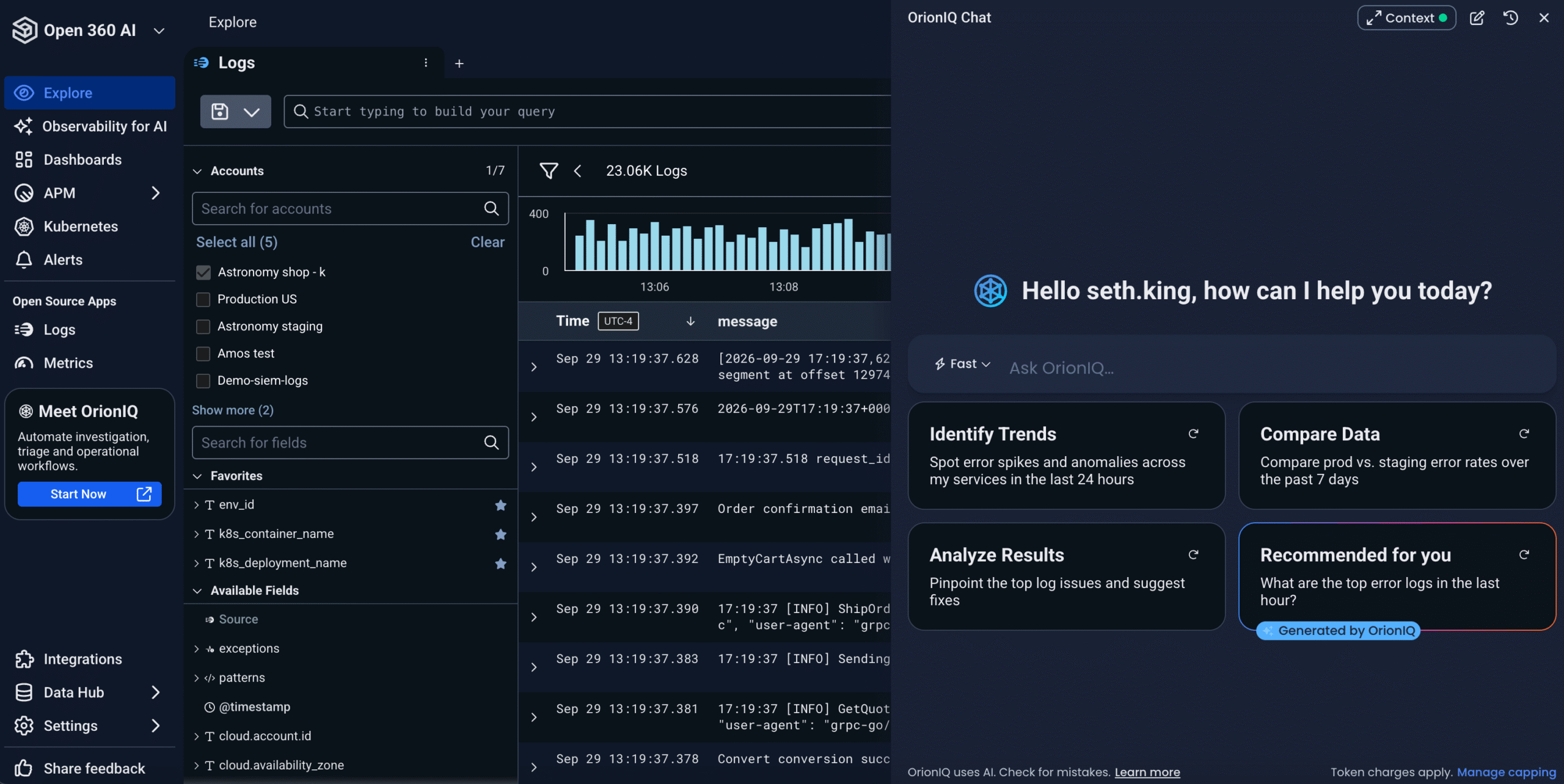Open OrionIQ chat history clock icon

[1510, 18]
